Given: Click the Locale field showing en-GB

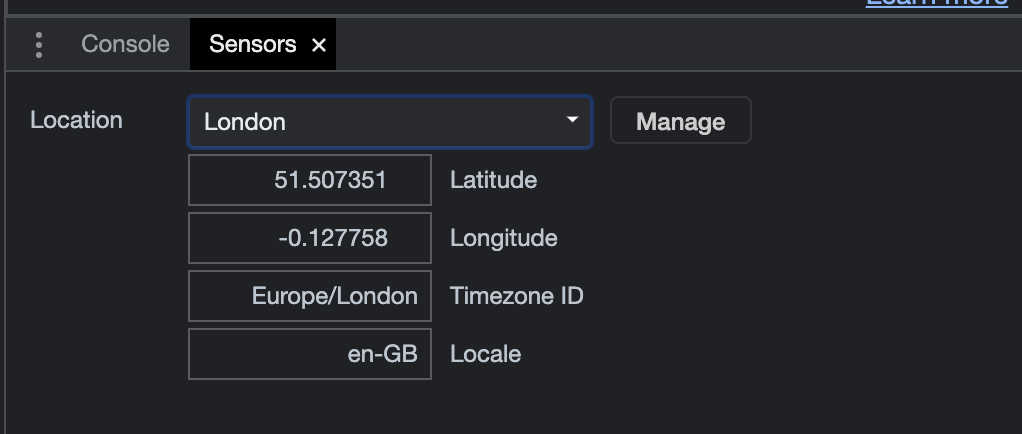Looking at the screenshot, I should click(310, 354).
